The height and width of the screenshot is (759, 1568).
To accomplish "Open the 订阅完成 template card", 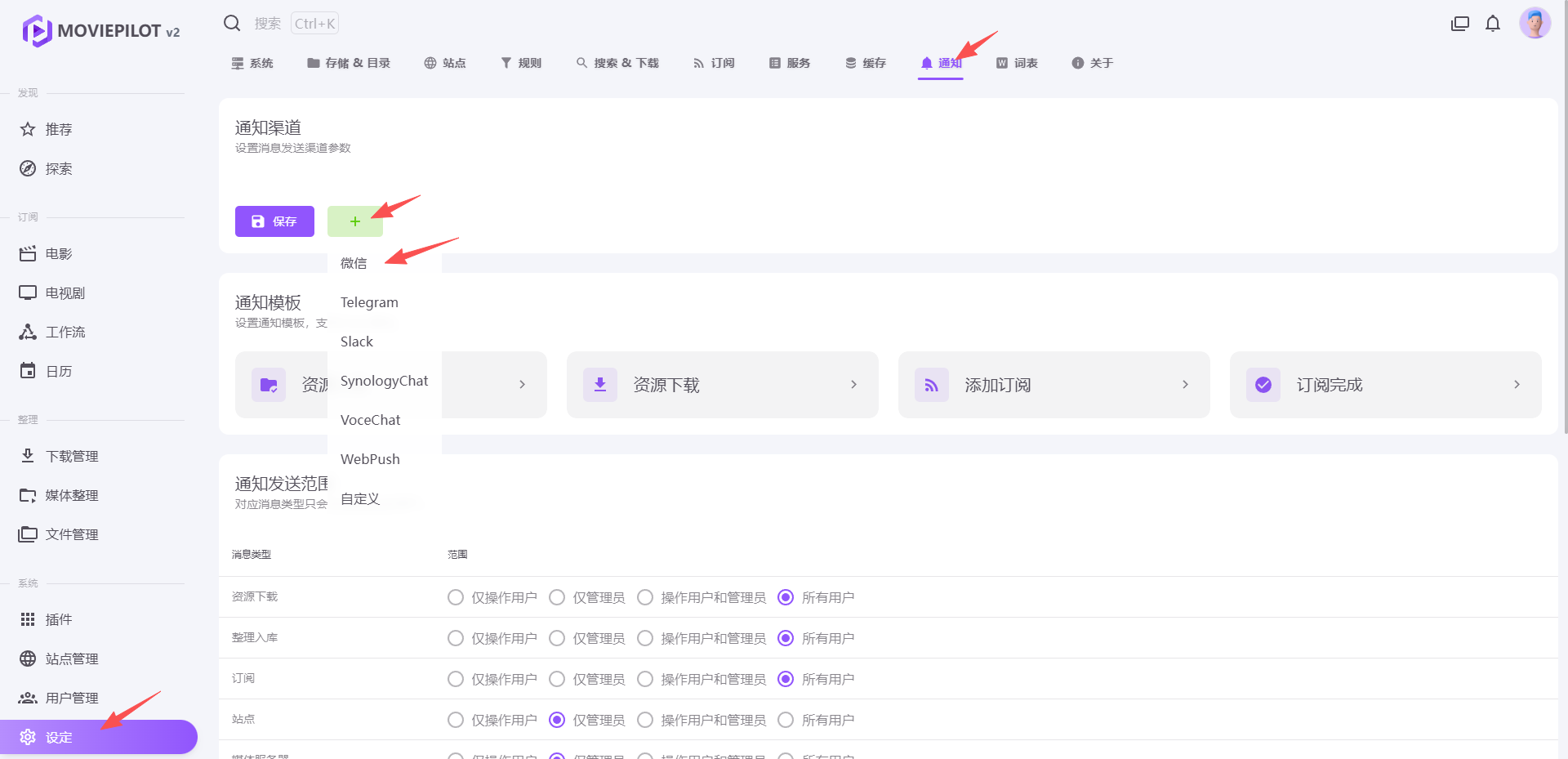I will pyautogui.click(x=1385, y=385).
